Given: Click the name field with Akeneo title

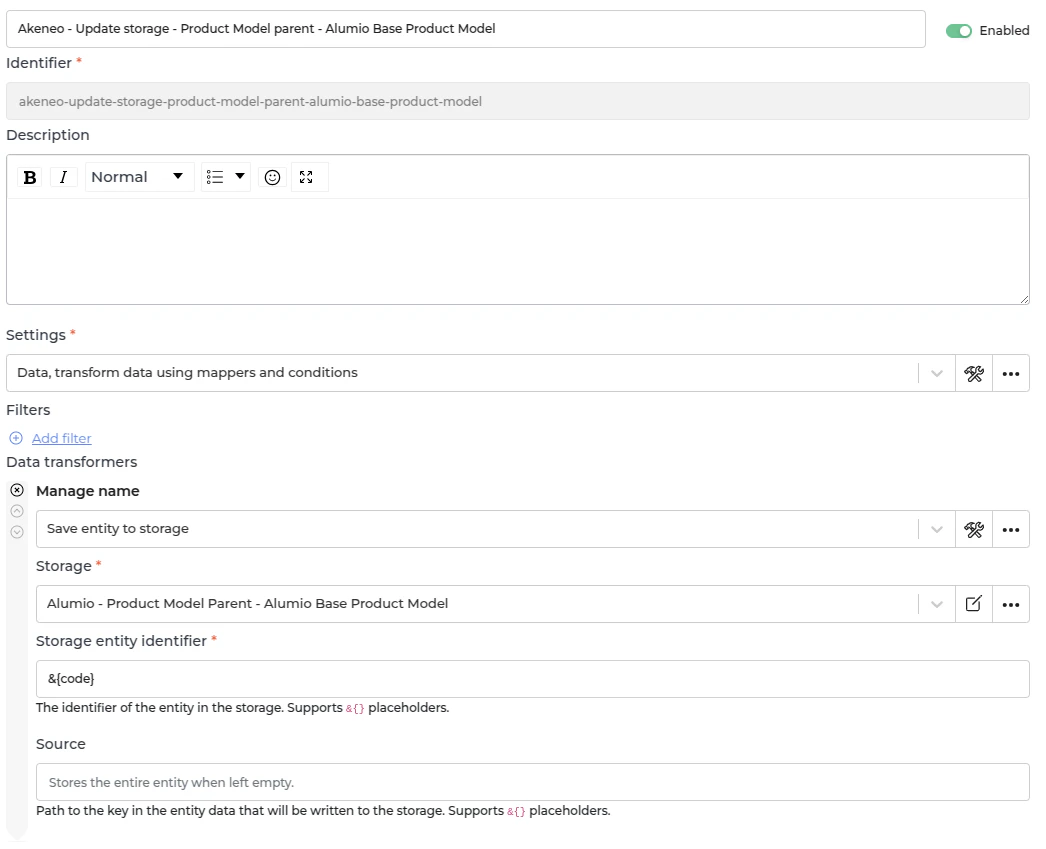Looking at the screenshot, I should pyautogui.click(x=466, y=29).
